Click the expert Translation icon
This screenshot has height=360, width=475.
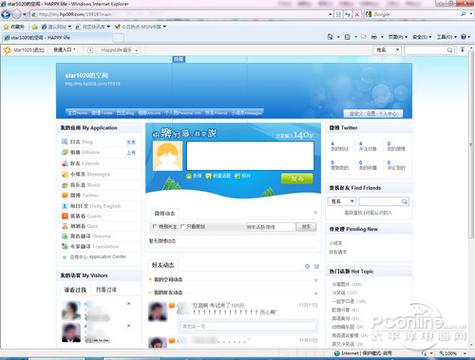[65, 246]
